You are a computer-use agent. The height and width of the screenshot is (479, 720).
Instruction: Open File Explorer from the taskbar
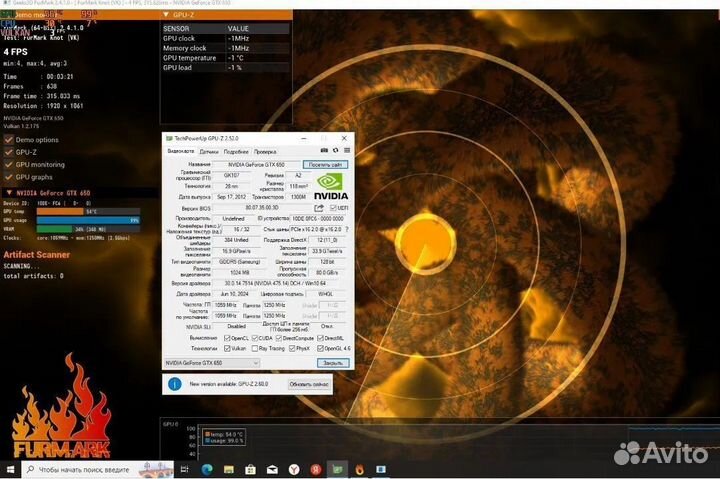[x=228, y=469]
